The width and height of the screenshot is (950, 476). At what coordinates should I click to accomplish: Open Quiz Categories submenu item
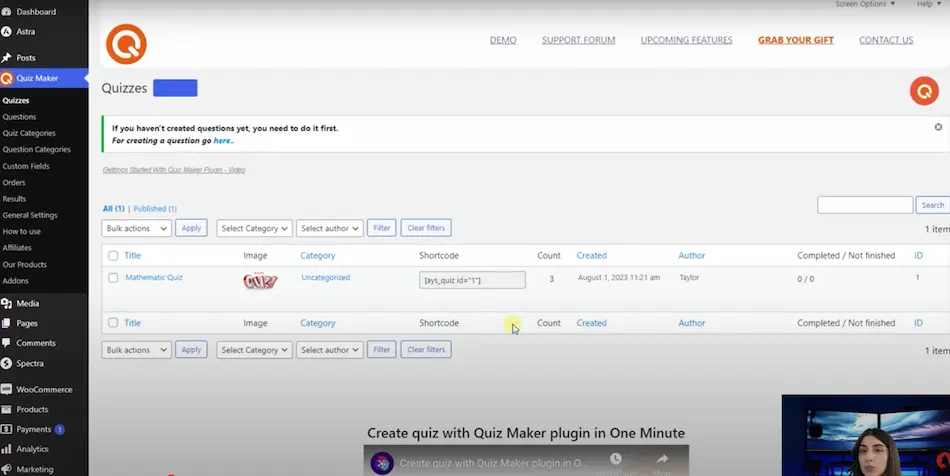point(29,133)
